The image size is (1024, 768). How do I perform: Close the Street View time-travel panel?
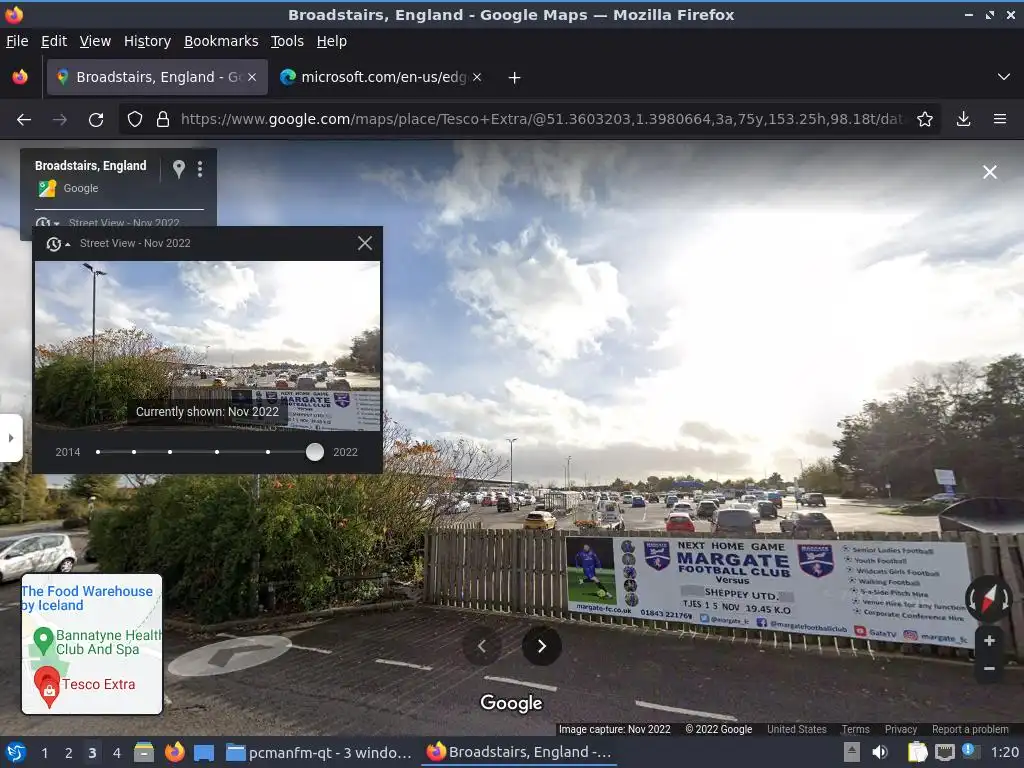(364, 243)
